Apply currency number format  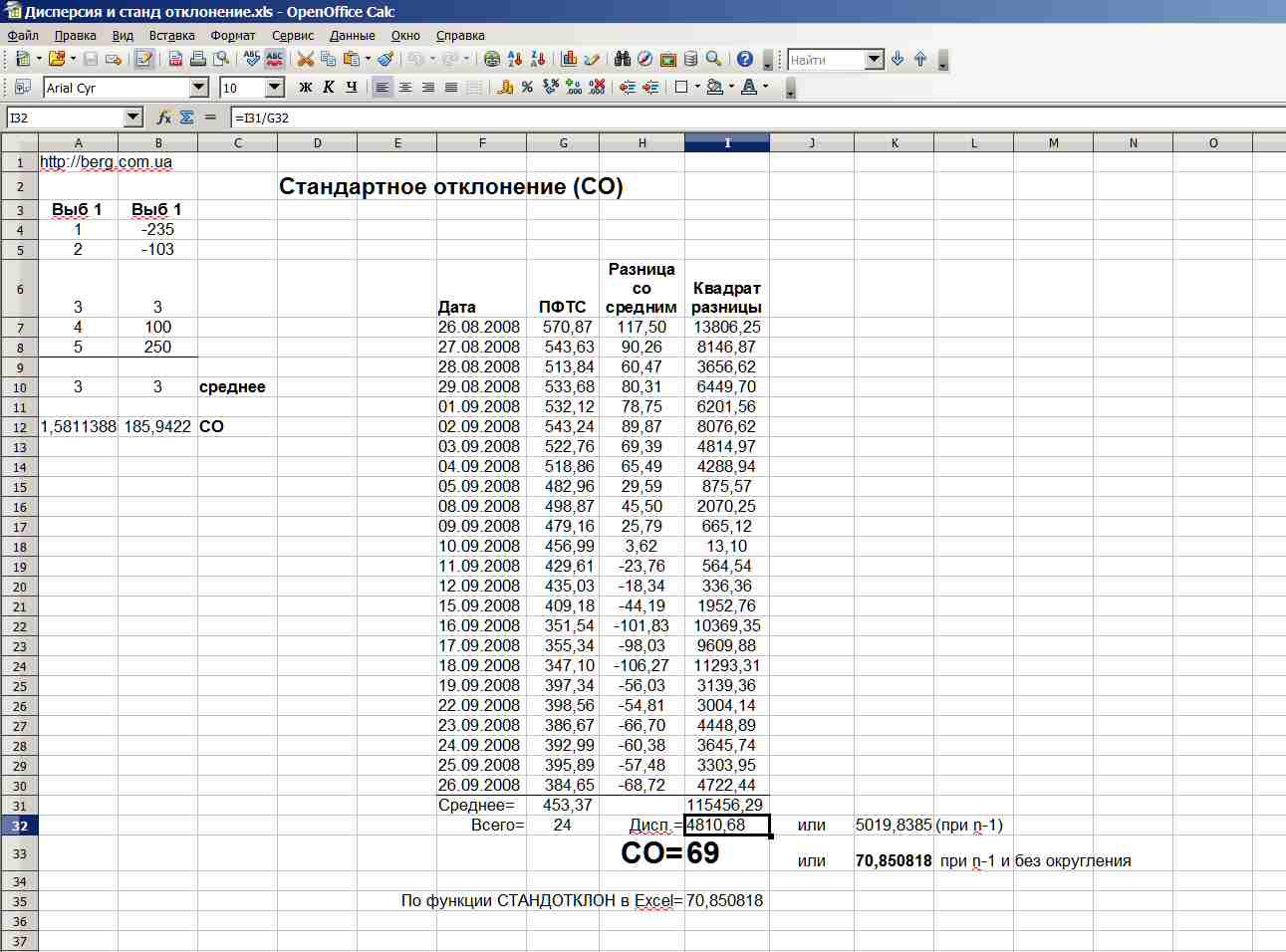coord(505,88)
